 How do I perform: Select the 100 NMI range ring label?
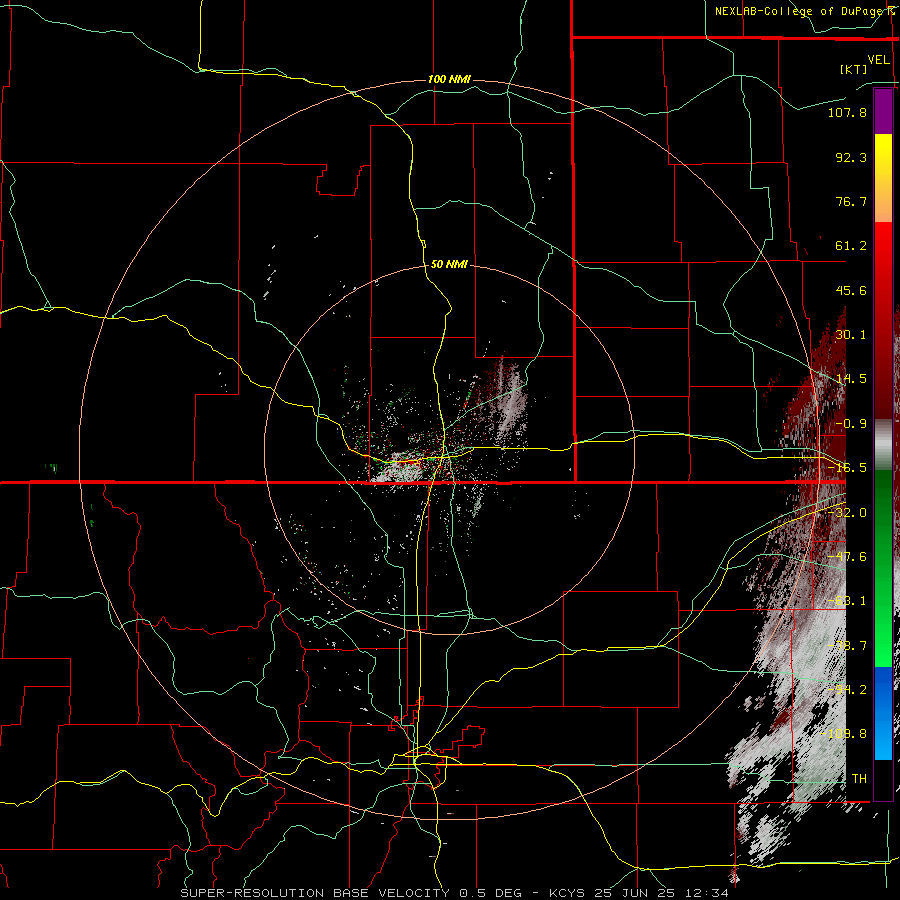click(449, 79)
